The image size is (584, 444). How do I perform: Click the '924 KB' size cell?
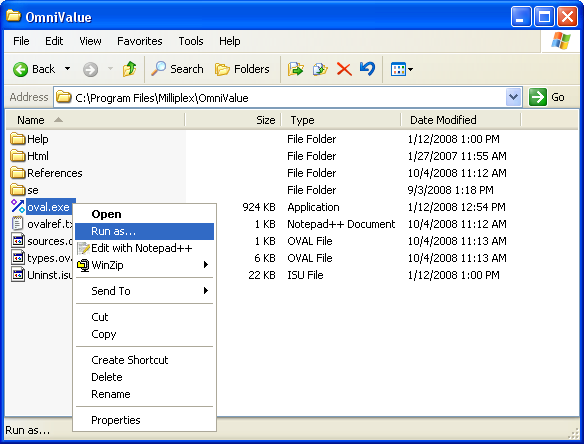(x=259, y=207)
